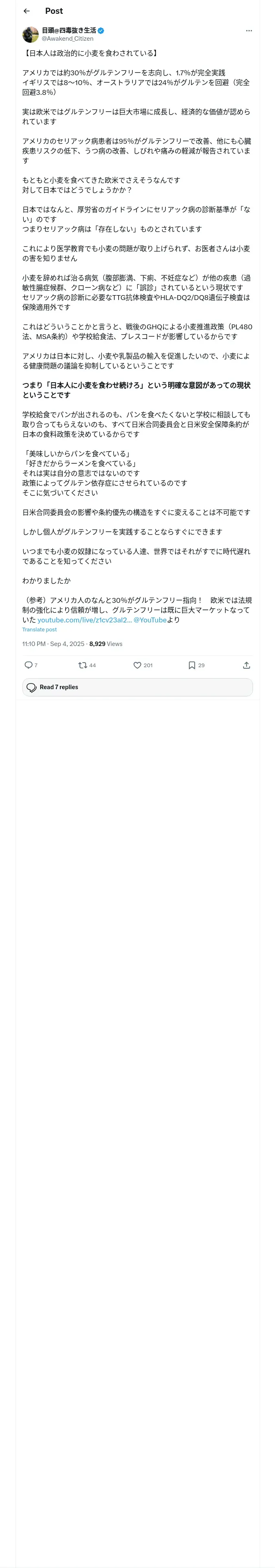275x1568 pixels.
Task: Click the 44 reposts count
Action: (92, 665)
